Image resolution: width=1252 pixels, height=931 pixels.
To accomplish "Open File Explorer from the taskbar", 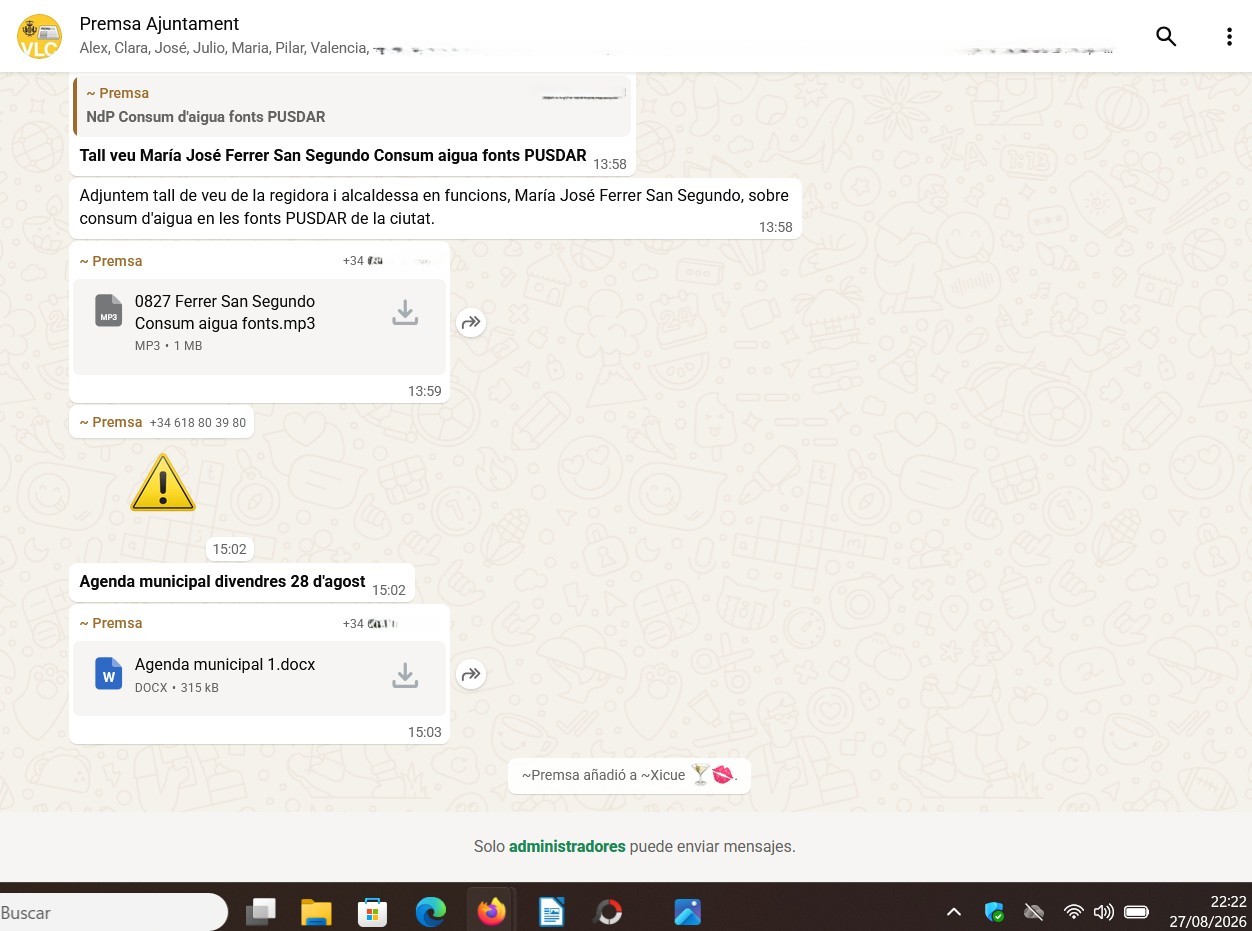I will [316, 912].
